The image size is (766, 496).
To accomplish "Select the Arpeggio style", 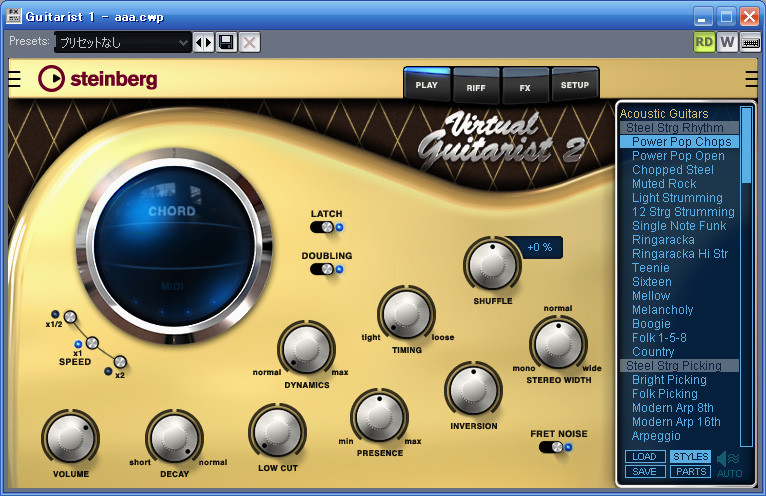I will coord(656,436).
